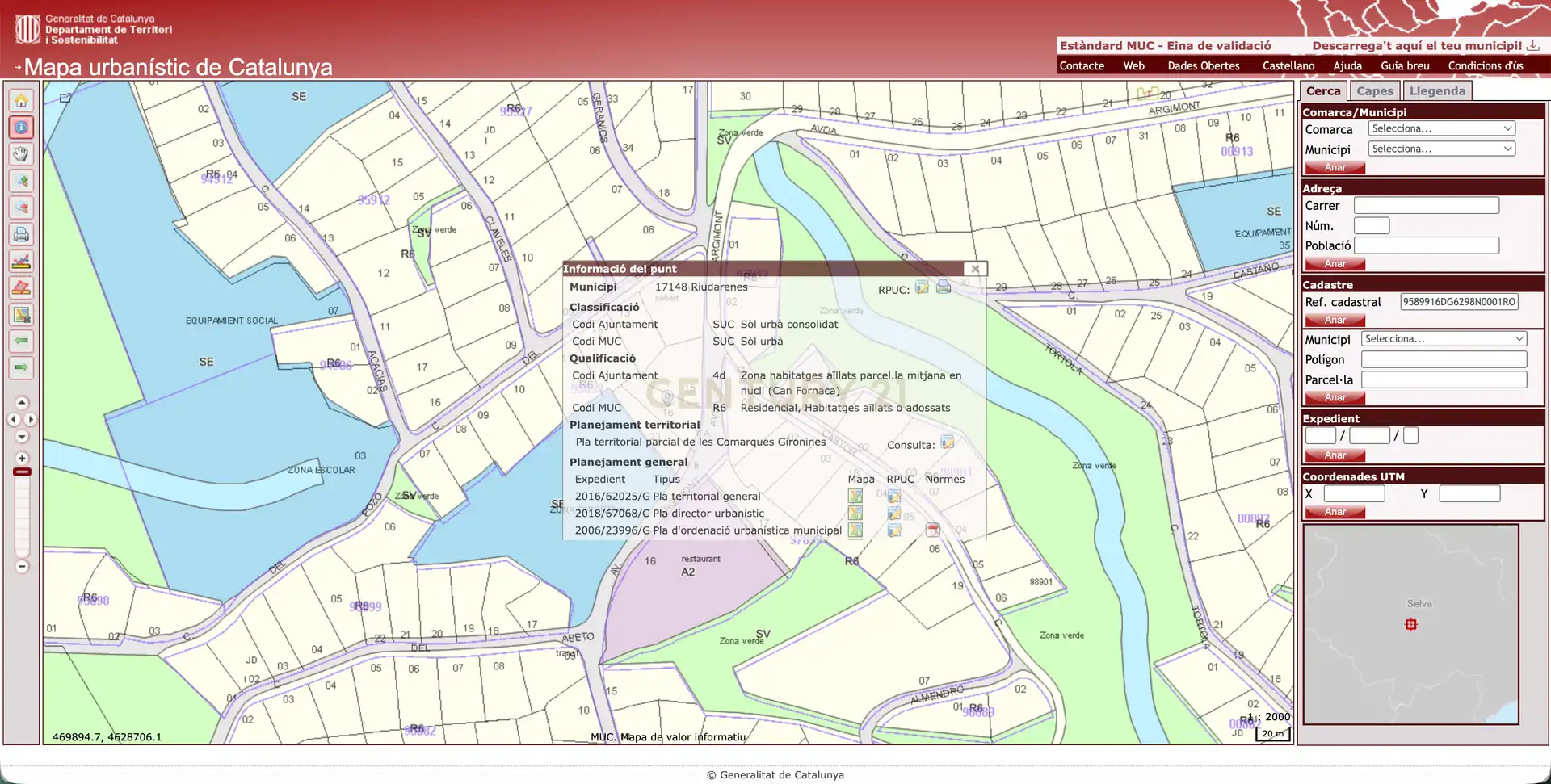Switch to the Cerca tab
The height and width of the screenshot is (784, 1551).
[x=1323, y=91]
